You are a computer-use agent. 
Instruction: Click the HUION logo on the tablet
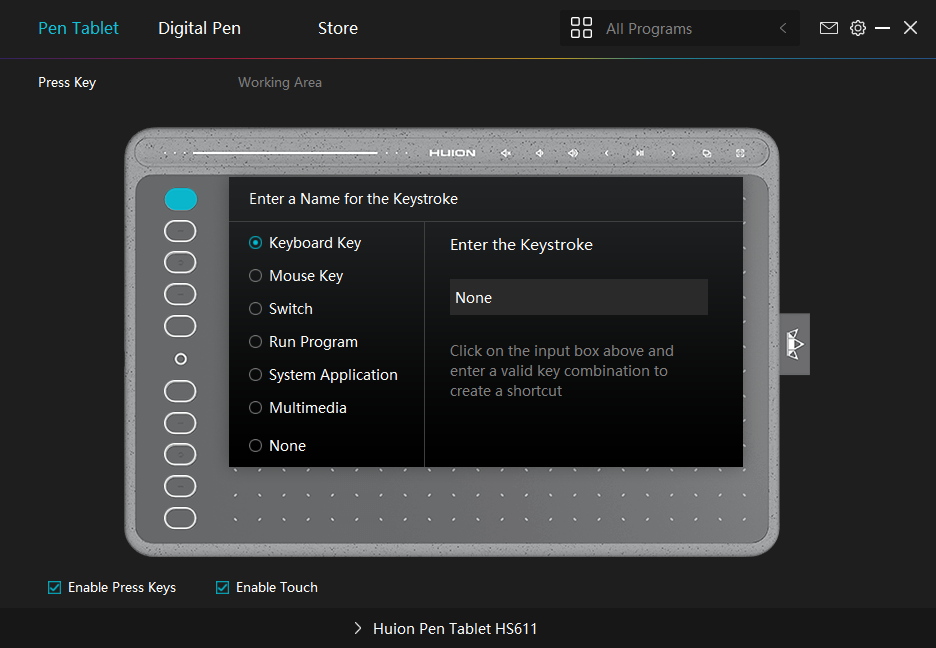click(x=452, y=153)
